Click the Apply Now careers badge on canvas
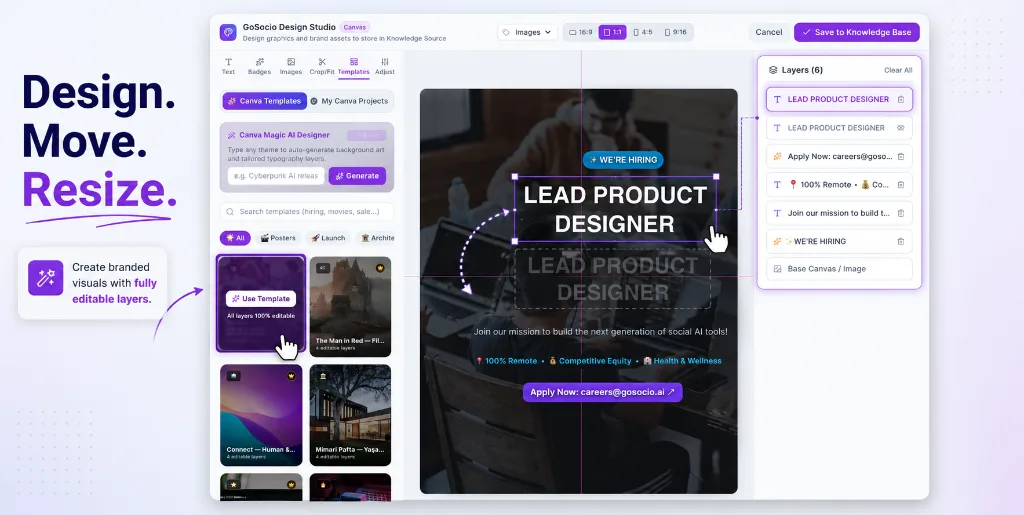 click(x=602, y=392)
